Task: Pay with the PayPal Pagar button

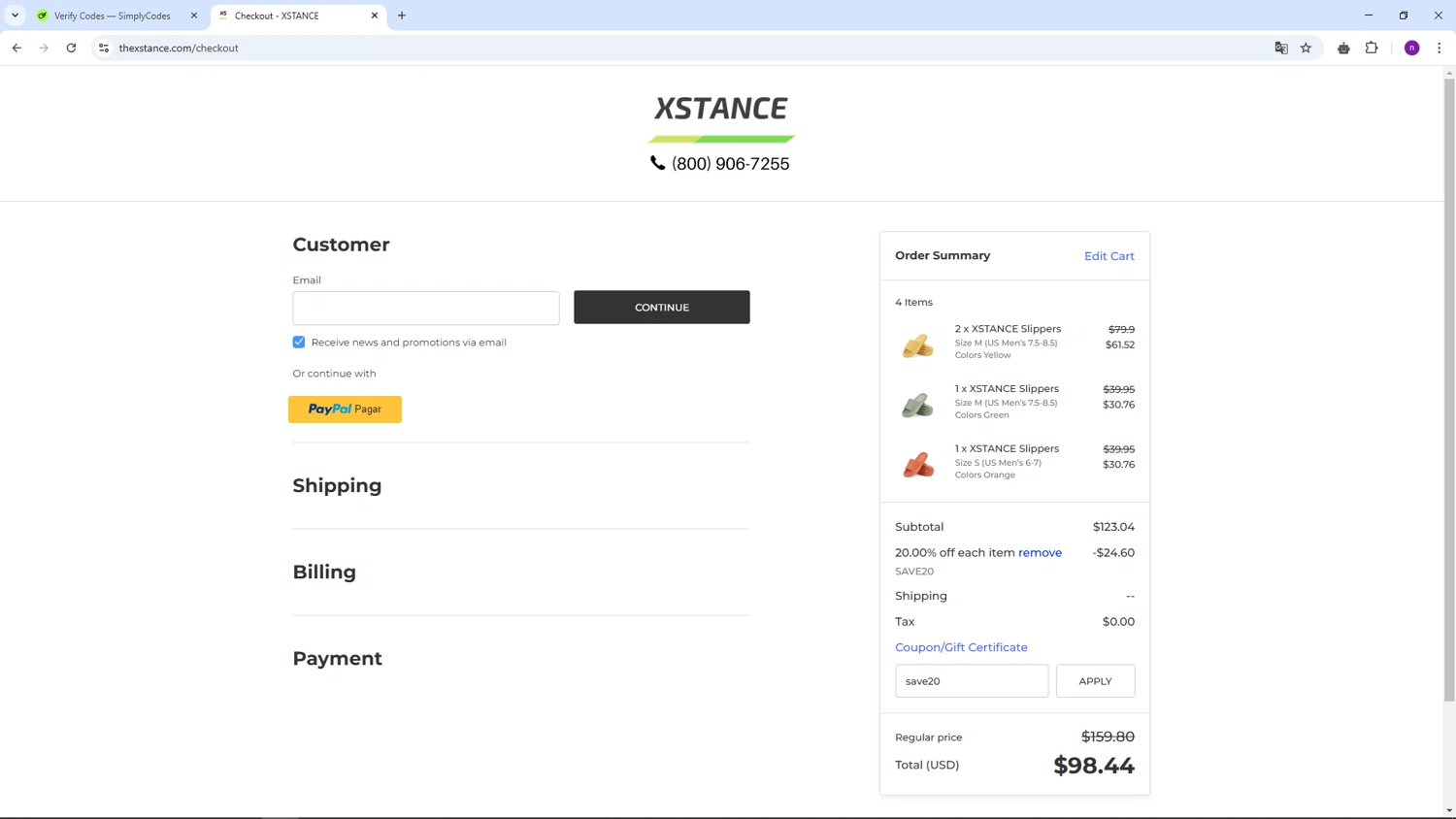Action: (345, 409)
